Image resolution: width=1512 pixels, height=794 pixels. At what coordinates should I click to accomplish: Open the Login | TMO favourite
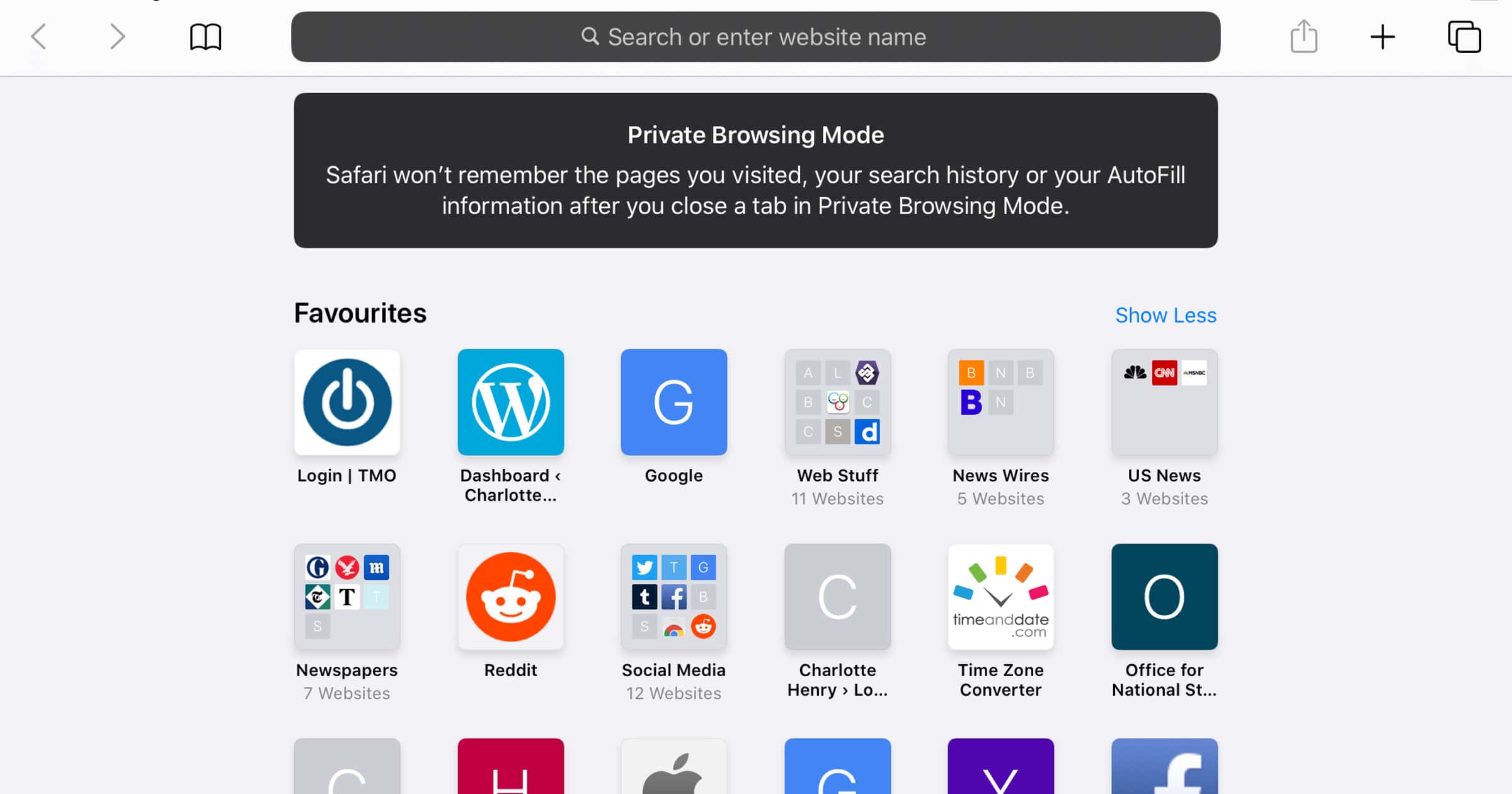tap(347, 402)
